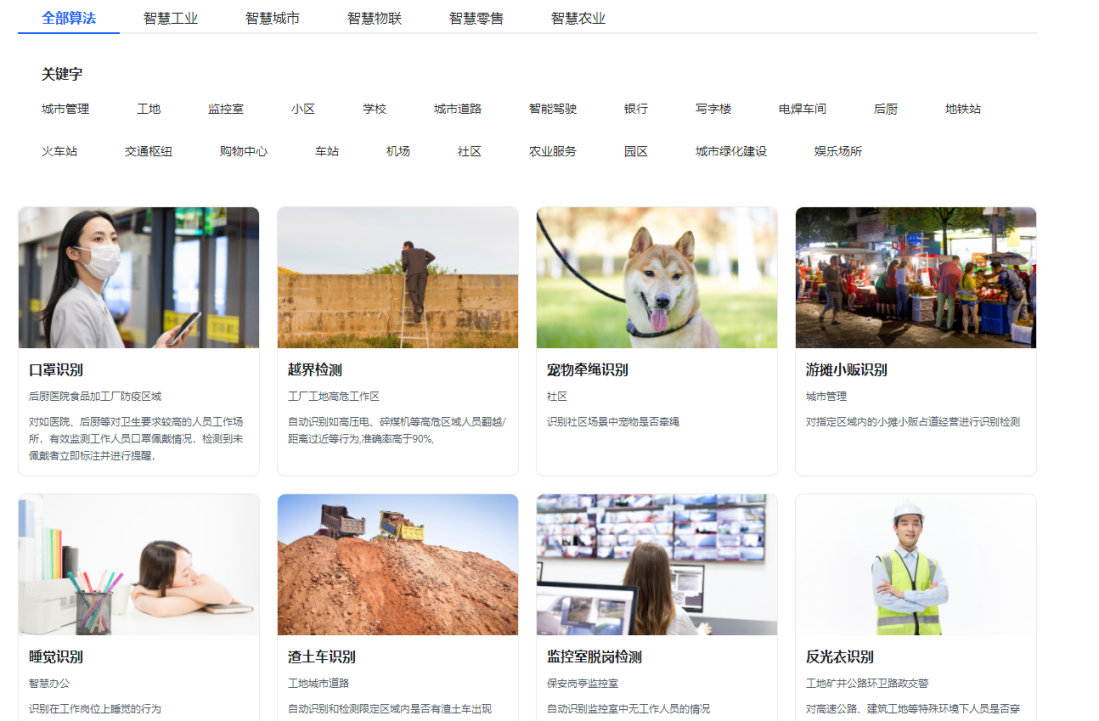Switch to the 智慧农业 tab
Viewport: 1099px width, 721px height.
click(578, 18)
